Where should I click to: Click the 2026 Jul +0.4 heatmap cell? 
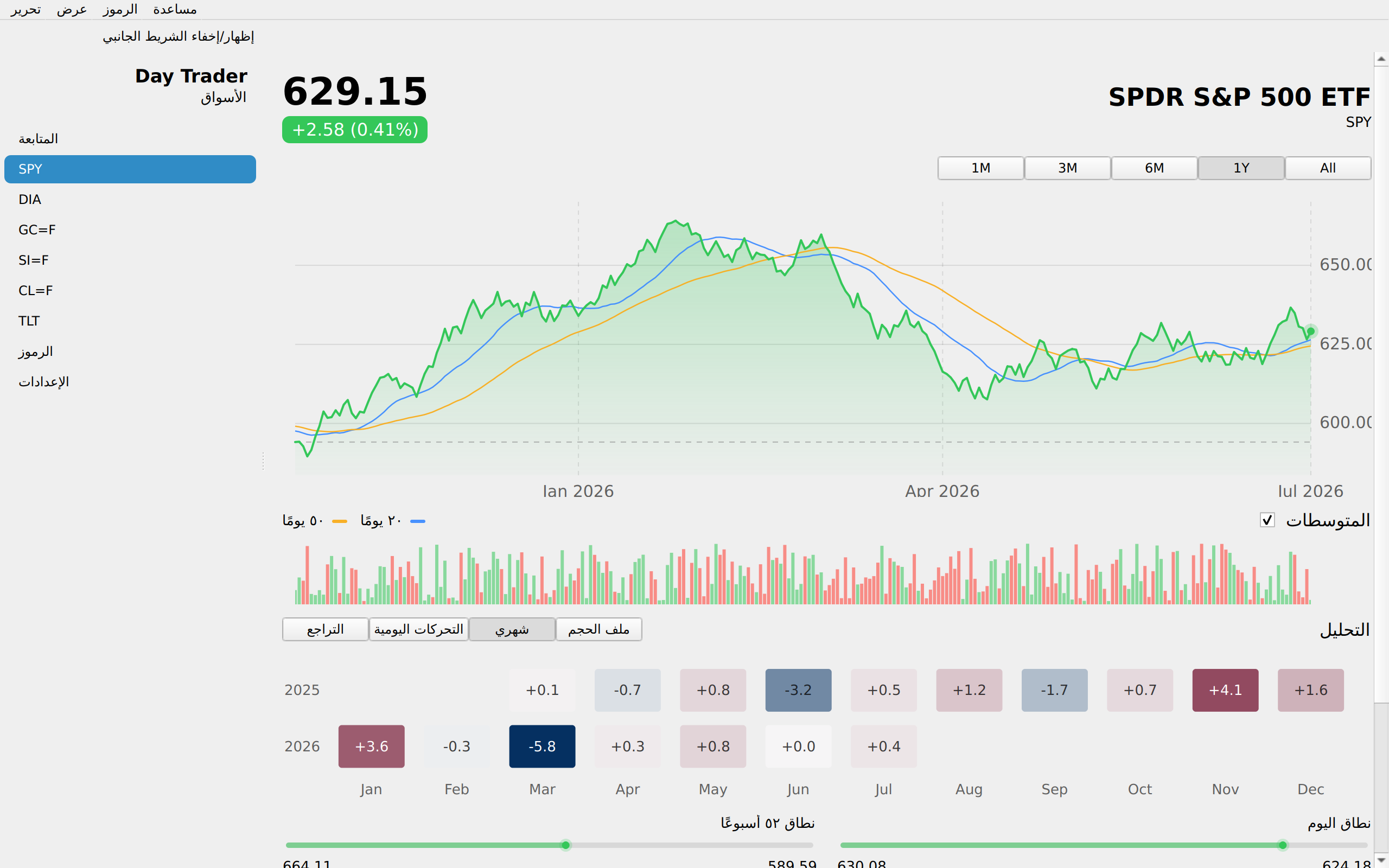point(884,746)
